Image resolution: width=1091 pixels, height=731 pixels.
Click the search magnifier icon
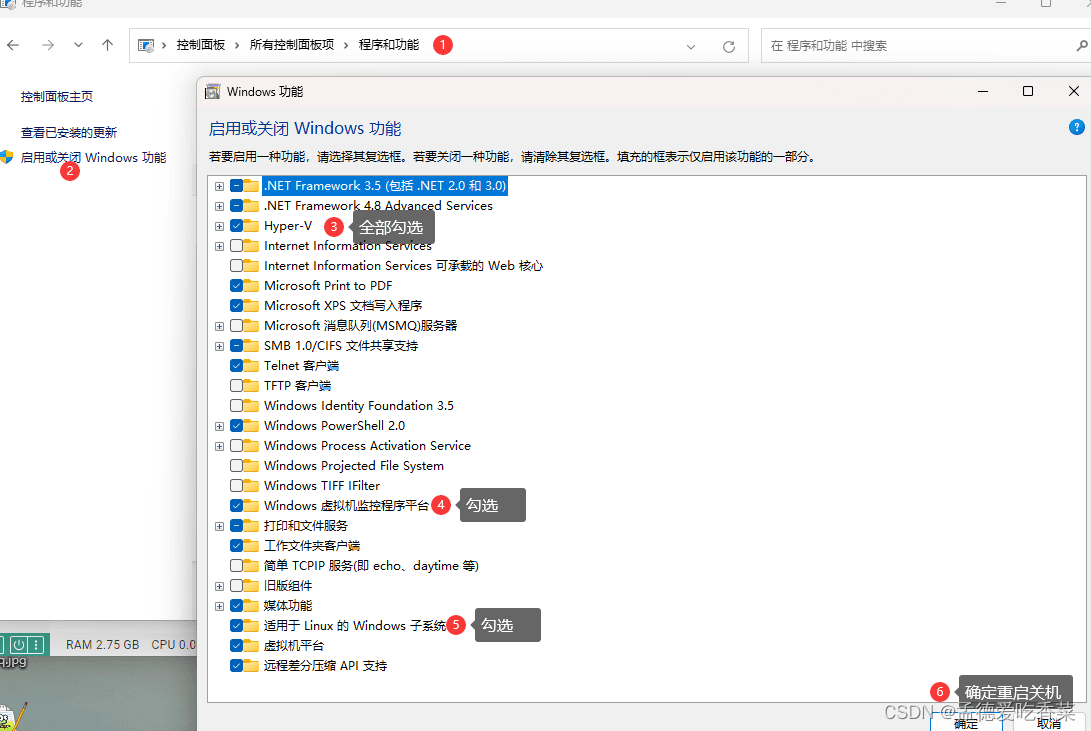pos(1081,46)
